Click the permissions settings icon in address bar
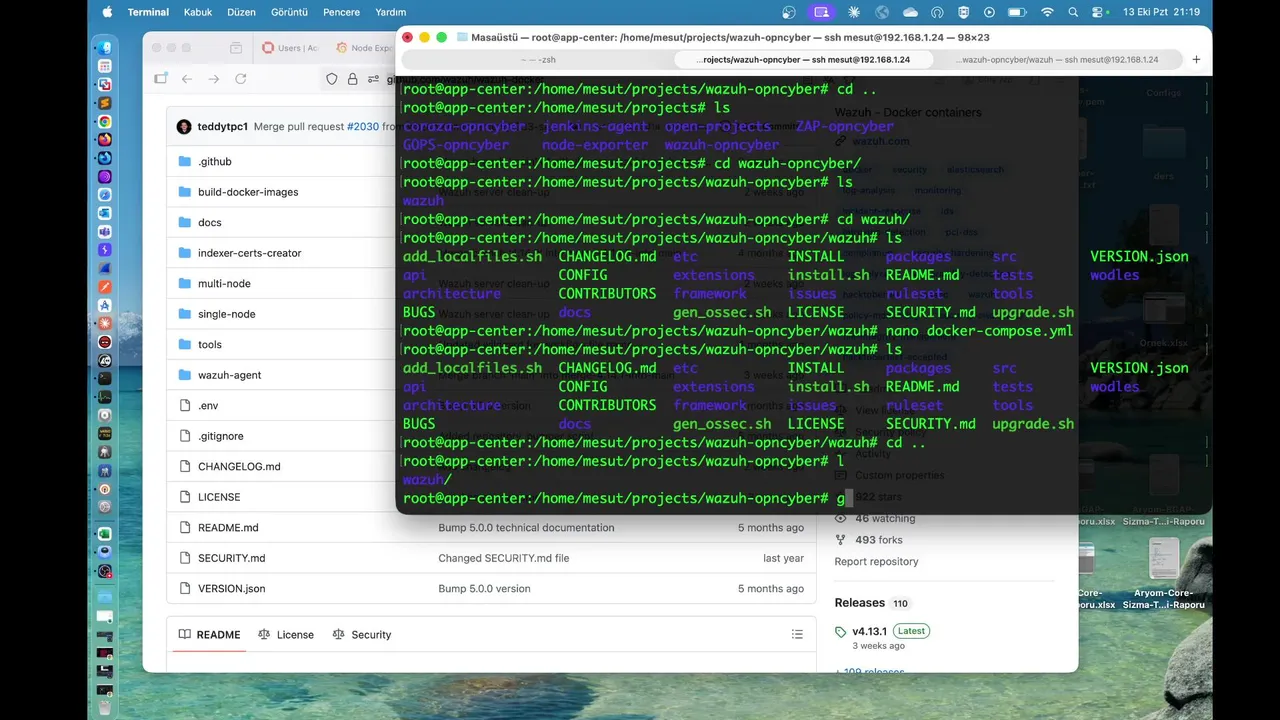1280x720 pixels. [373, 79]
